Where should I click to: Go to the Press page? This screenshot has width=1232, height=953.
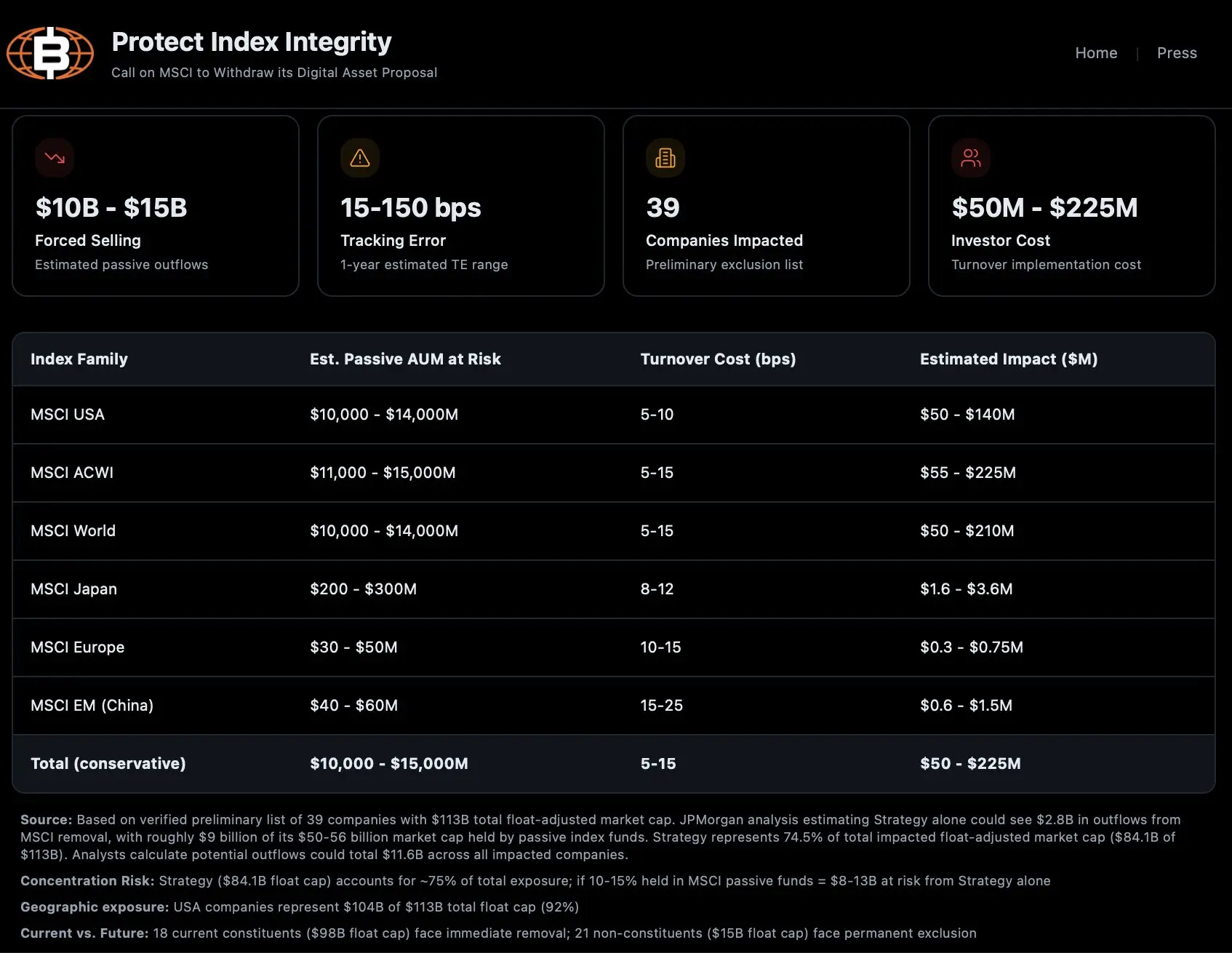tap(1177, 53)
